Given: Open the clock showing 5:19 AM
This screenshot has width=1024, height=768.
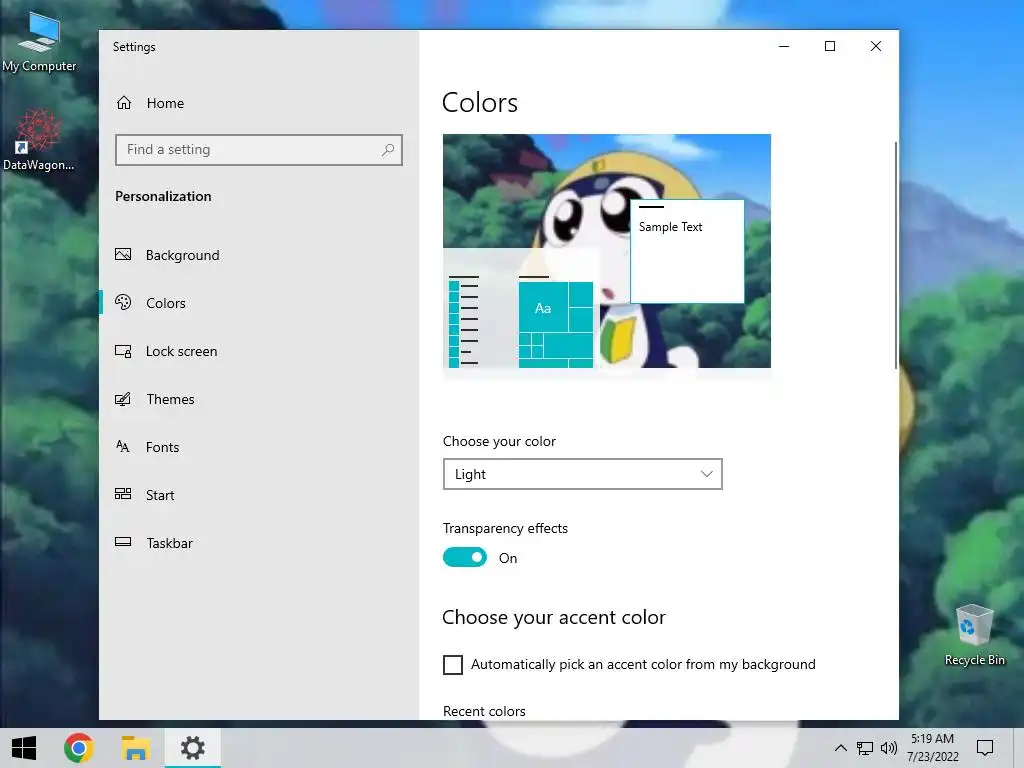Looking at the screenshot, I should (933, 748).
